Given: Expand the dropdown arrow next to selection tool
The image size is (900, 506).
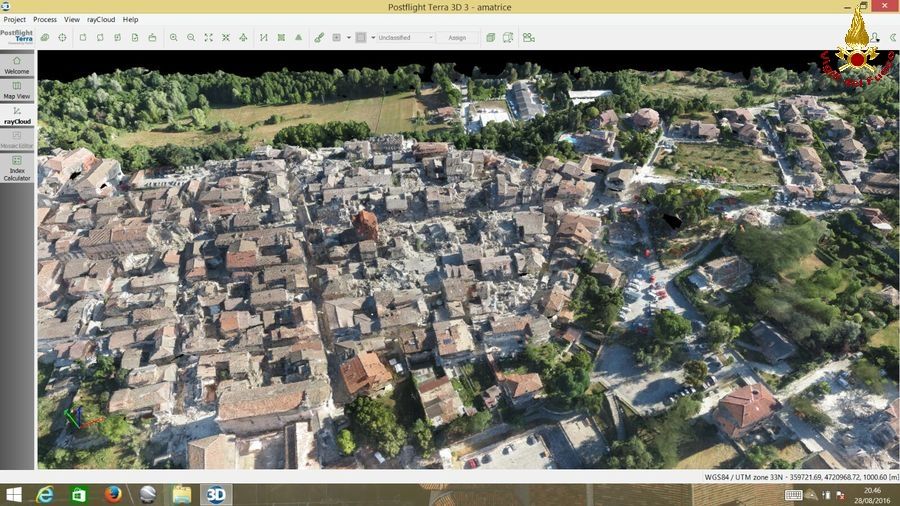Looking at the screenshot, I should coord(347,38).
